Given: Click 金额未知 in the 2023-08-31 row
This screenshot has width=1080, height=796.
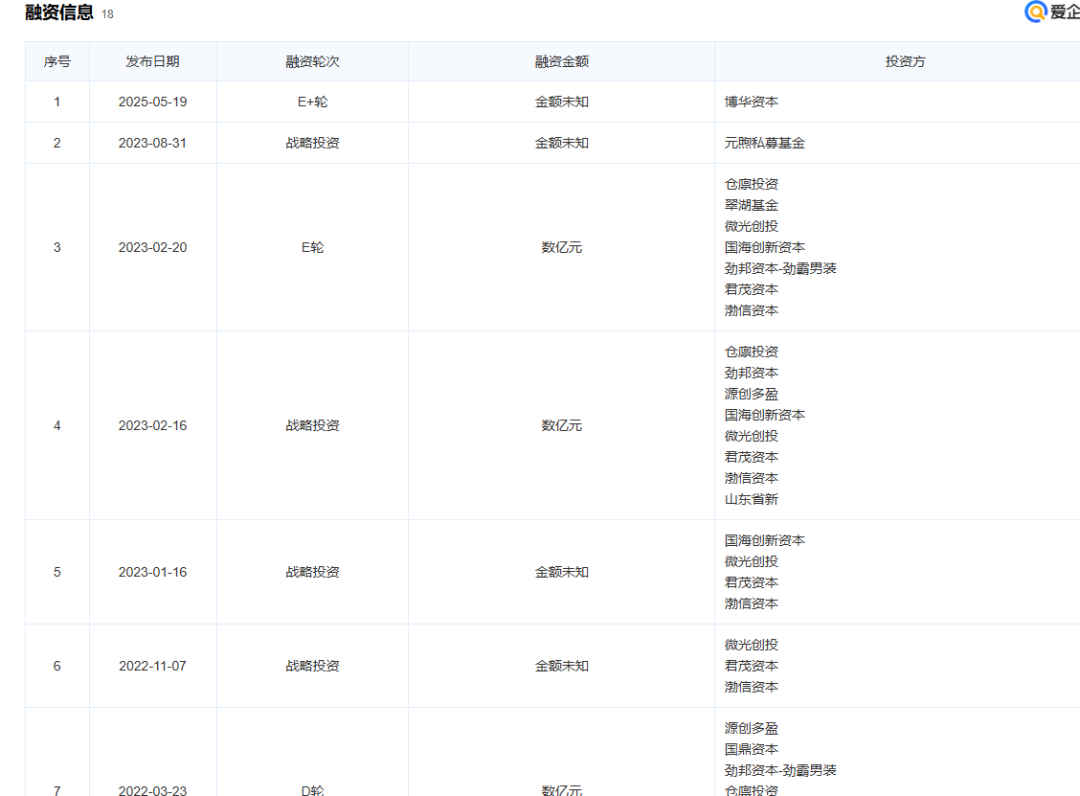Looking at the screenshot, I should tap(562, 143).
